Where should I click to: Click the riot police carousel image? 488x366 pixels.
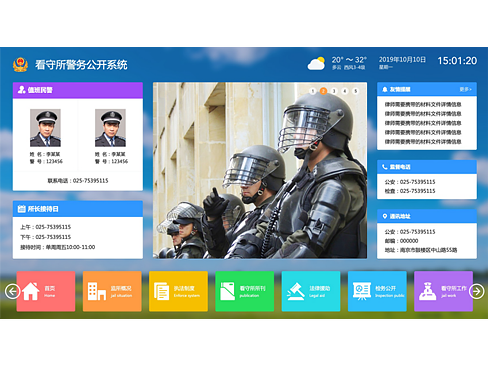[260, 170]
